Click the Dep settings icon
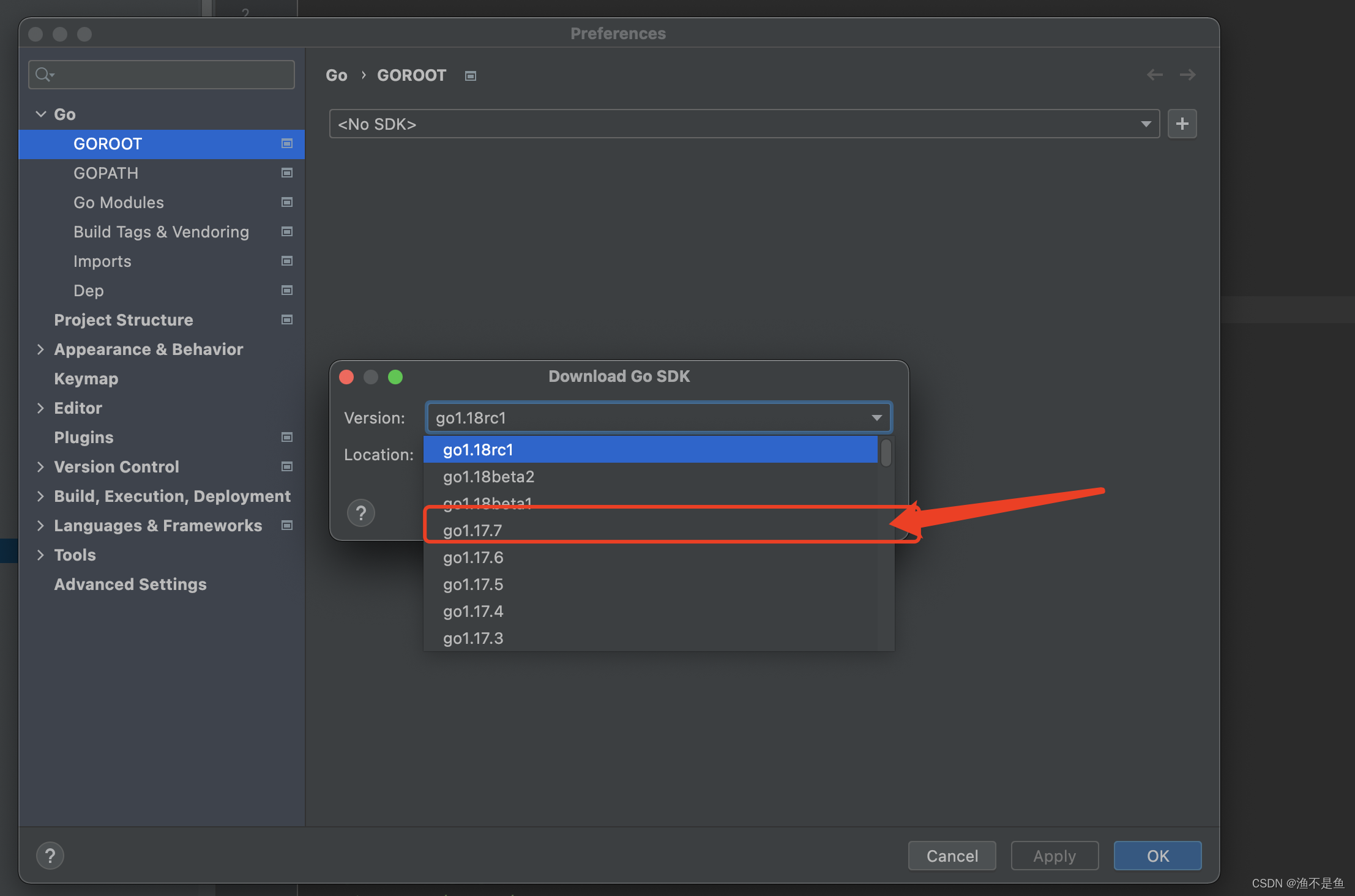 286,290
